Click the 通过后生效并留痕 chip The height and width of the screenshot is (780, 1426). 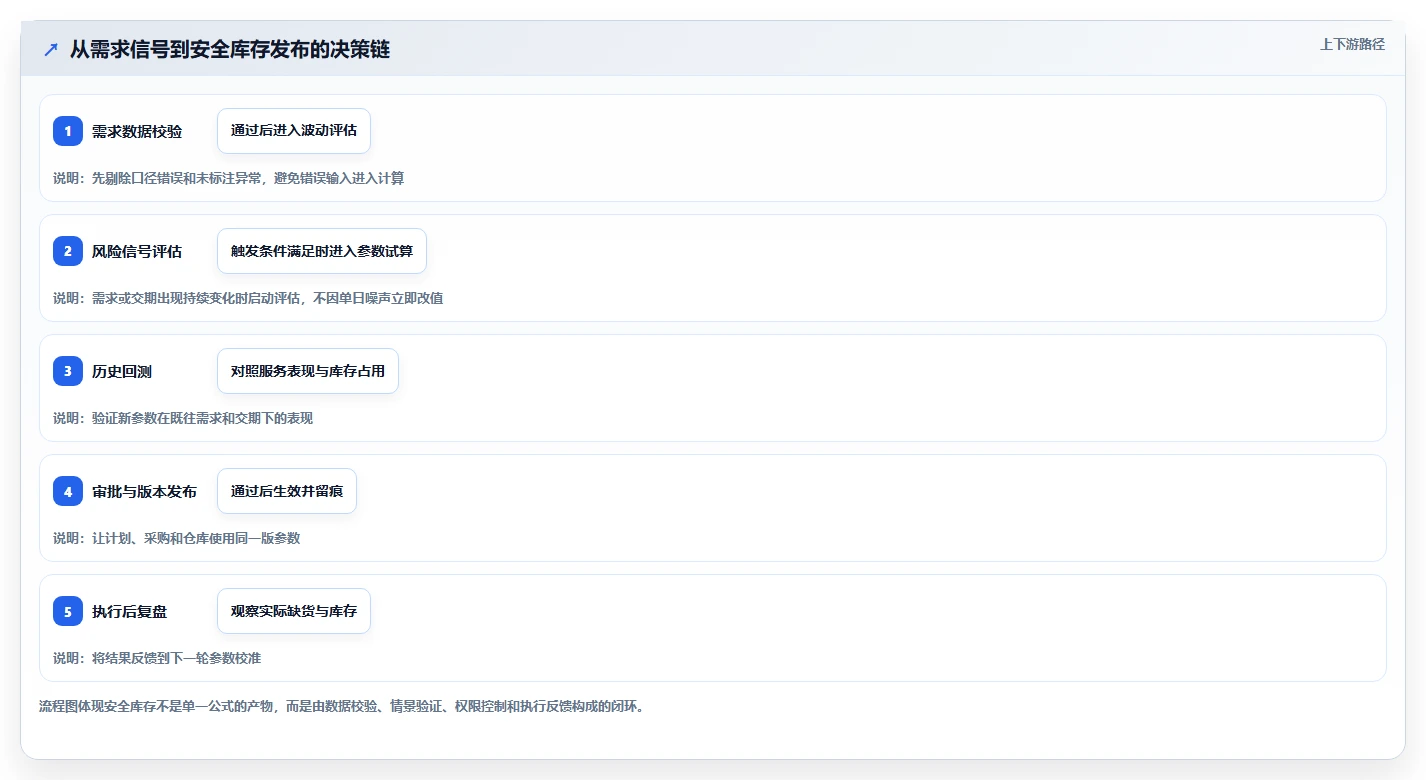click(x=287, y=491)
